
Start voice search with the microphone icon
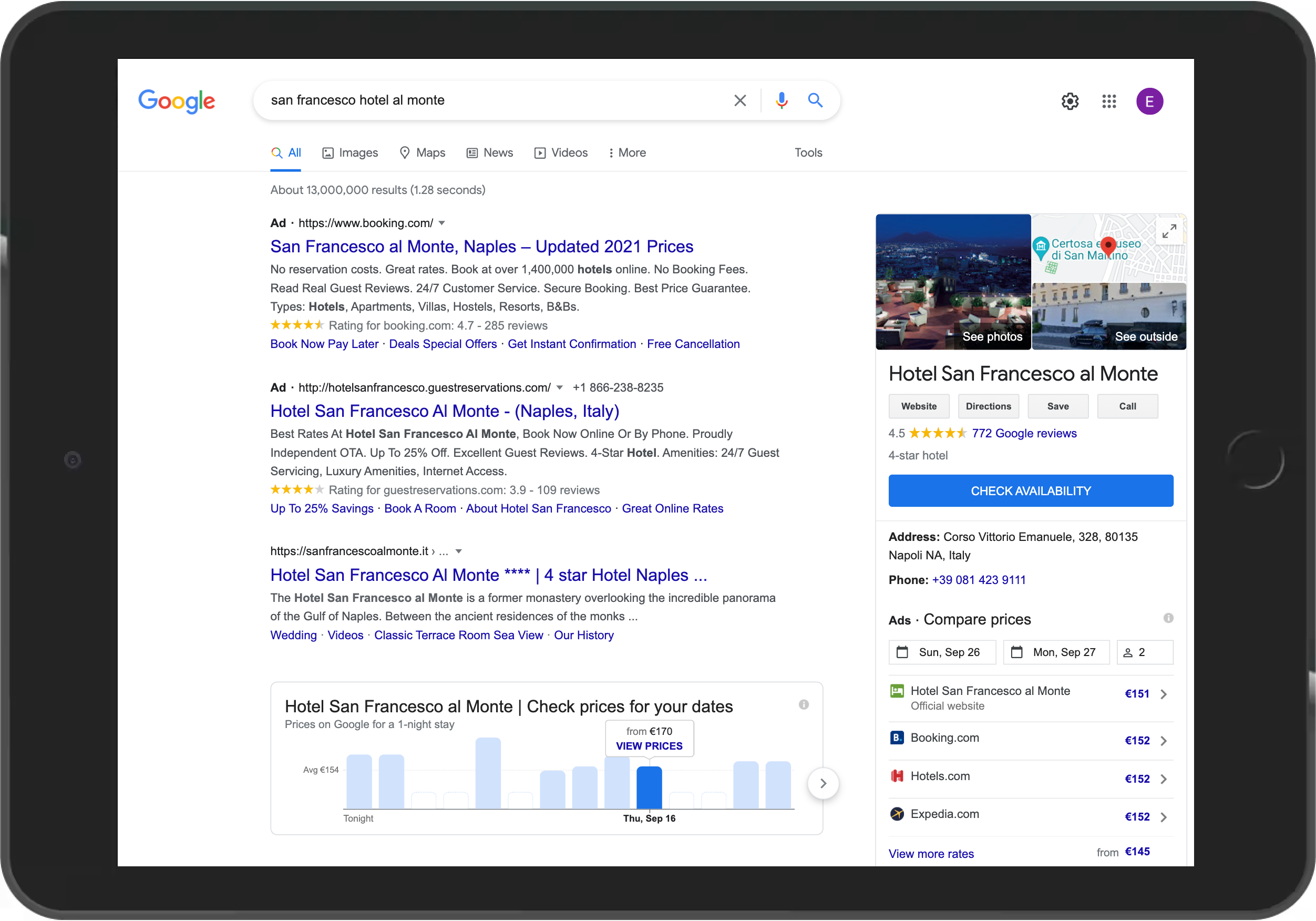pos(781,100)
